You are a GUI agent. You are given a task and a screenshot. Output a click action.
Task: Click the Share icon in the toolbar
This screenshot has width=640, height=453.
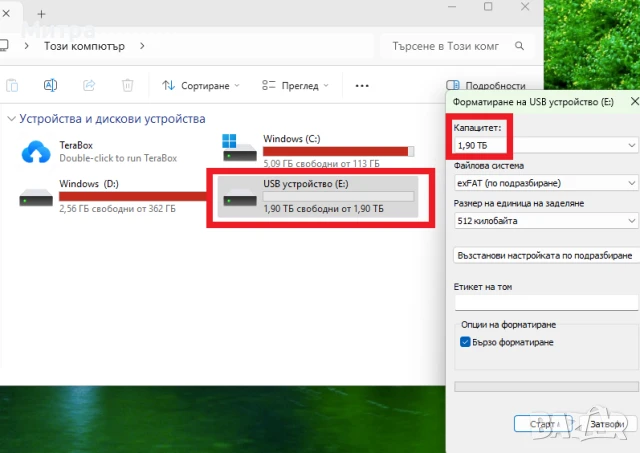[x=89, y=86]
